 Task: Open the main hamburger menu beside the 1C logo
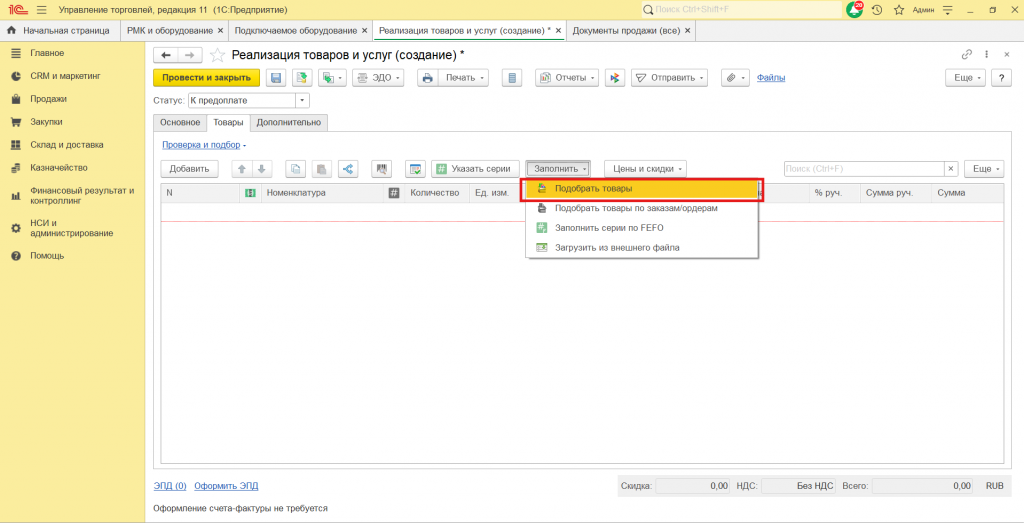[x=42, y=10]
